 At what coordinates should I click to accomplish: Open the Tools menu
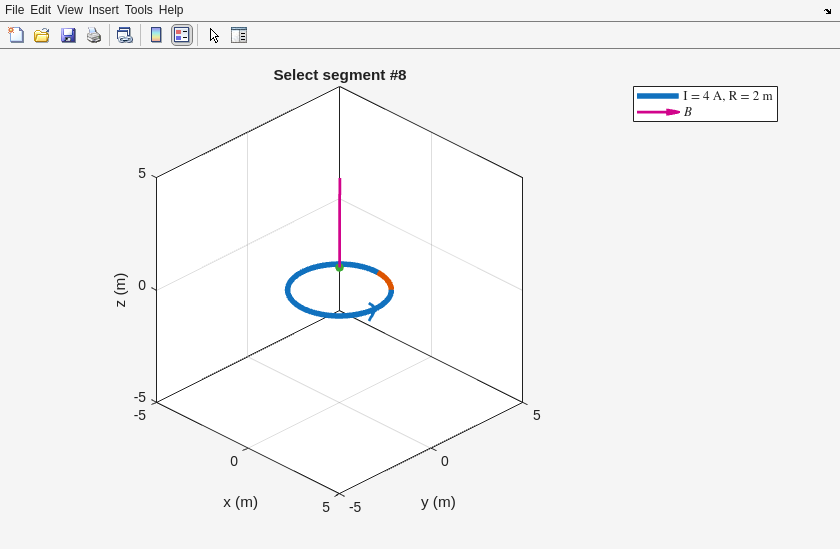pos(139,10)
